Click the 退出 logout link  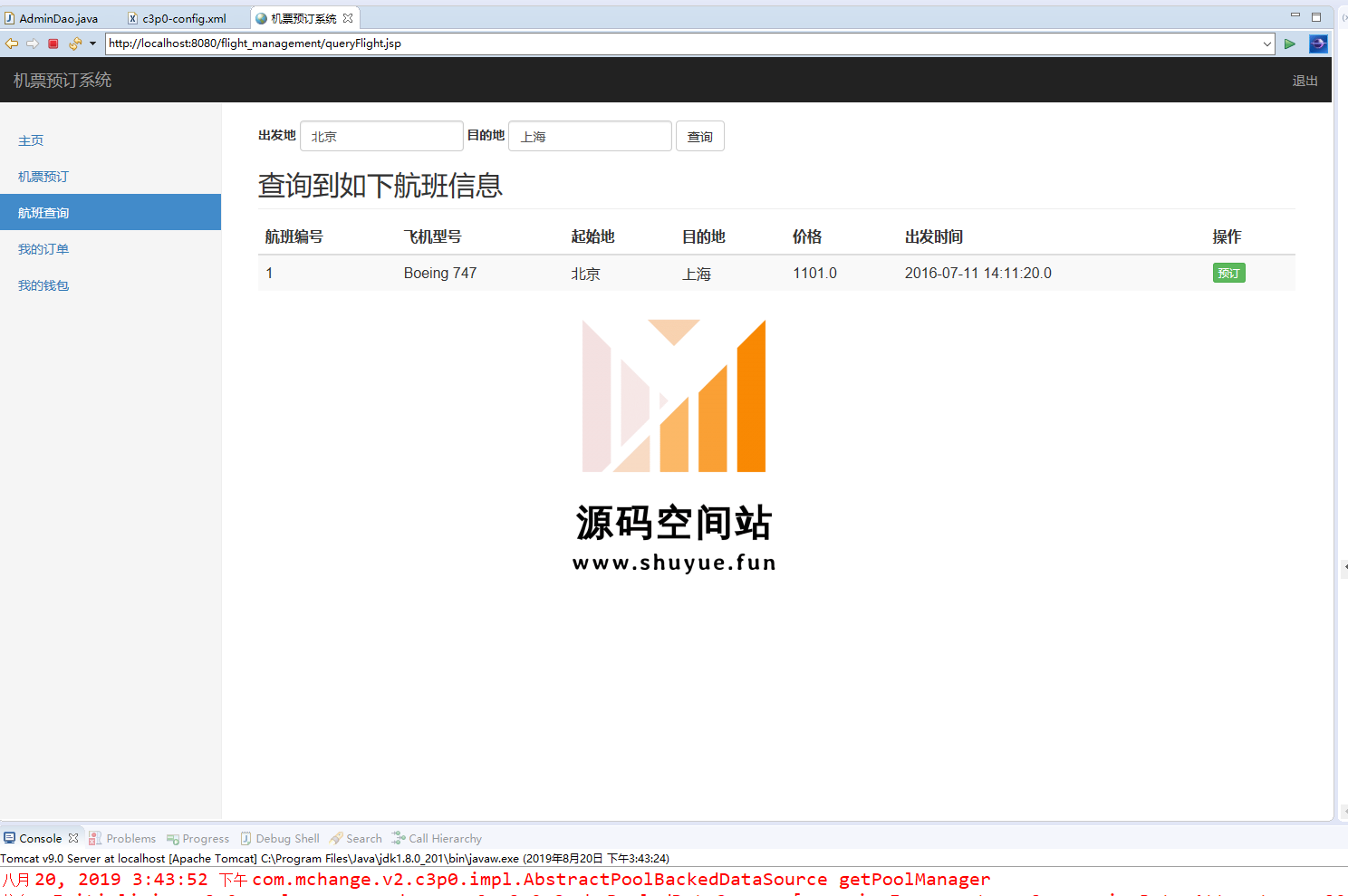[x=1305, y=81]
